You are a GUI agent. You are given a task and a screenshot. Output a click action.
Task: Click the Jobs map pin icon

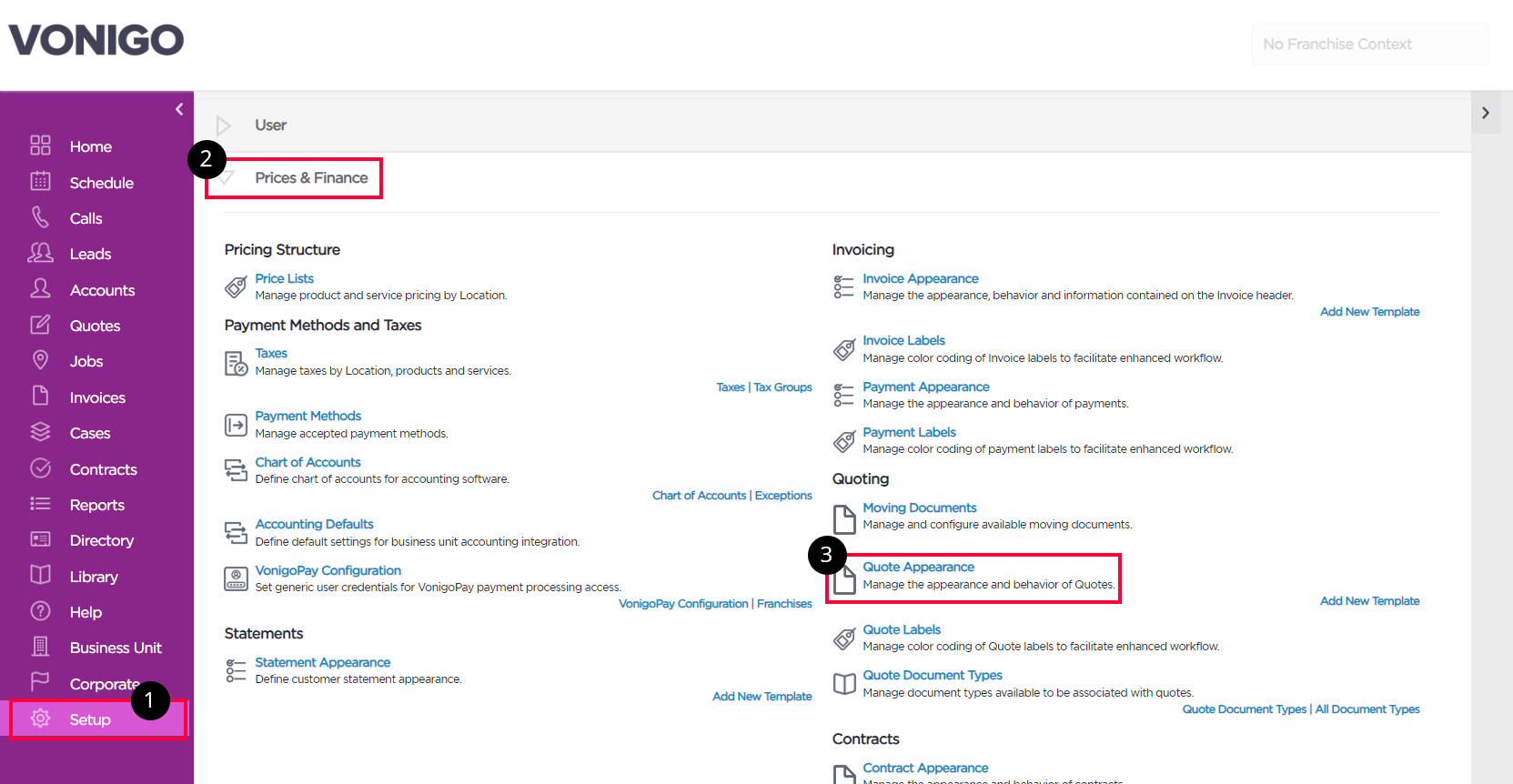tap(40, 359)
